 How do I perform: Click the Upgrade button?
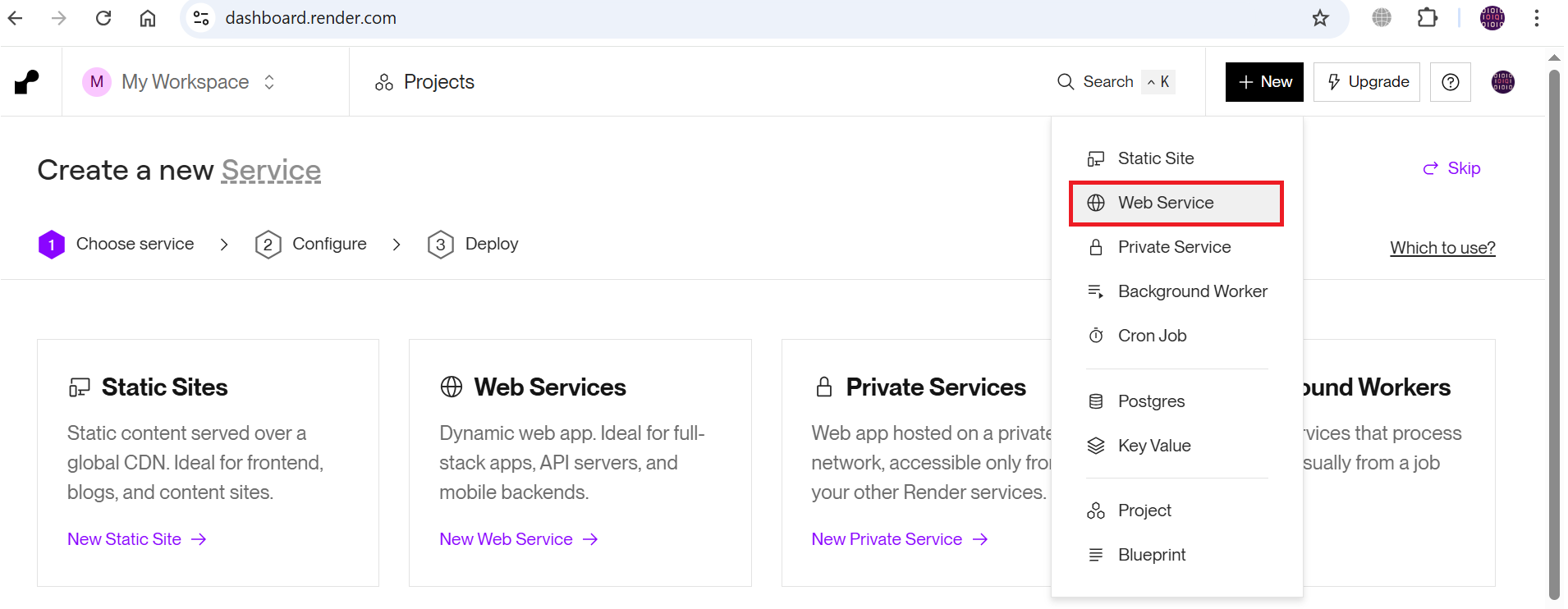(1366, 82)
